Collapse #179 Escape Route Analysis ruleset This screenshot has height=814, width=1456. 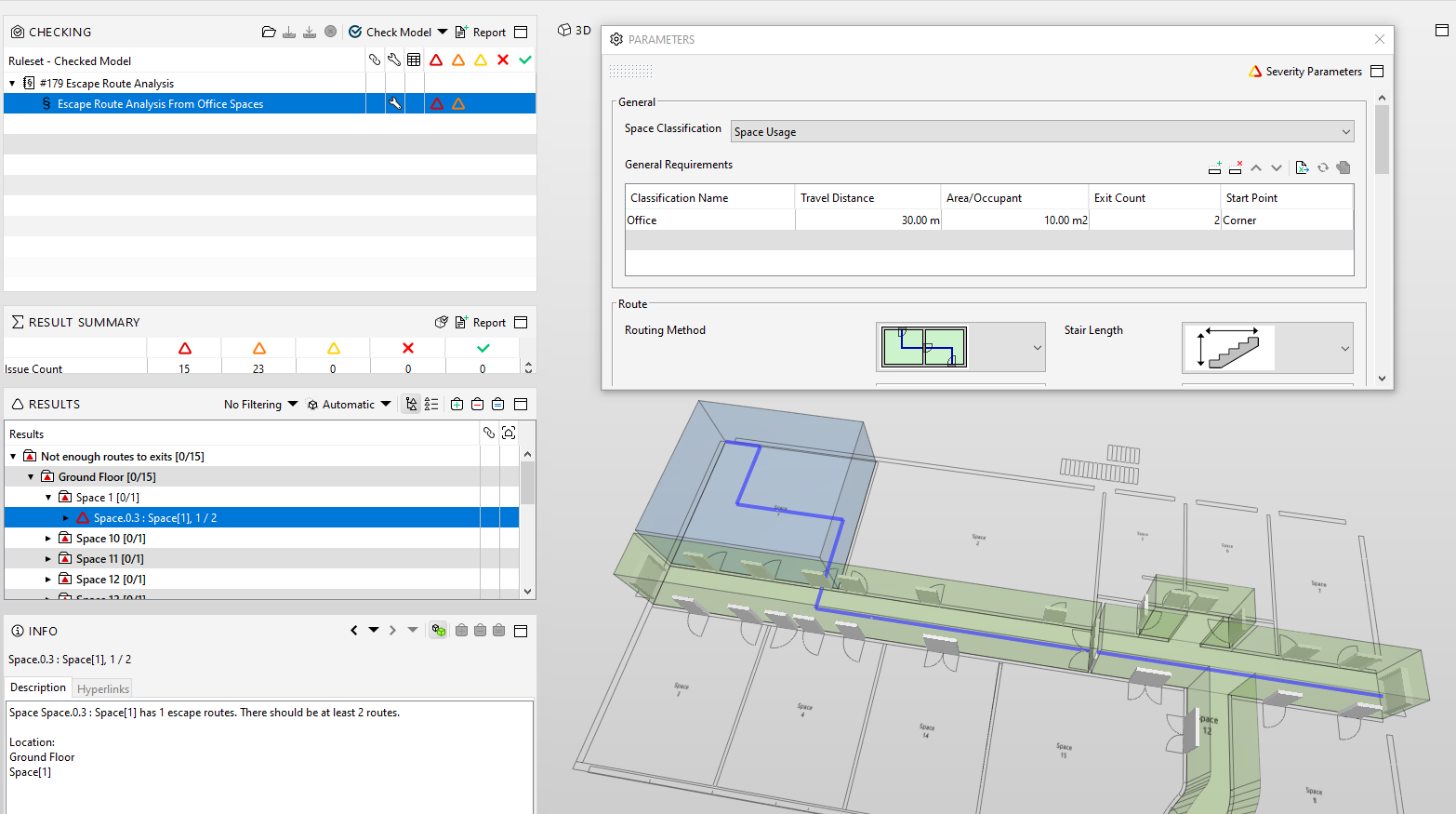(x=12, y=83)
